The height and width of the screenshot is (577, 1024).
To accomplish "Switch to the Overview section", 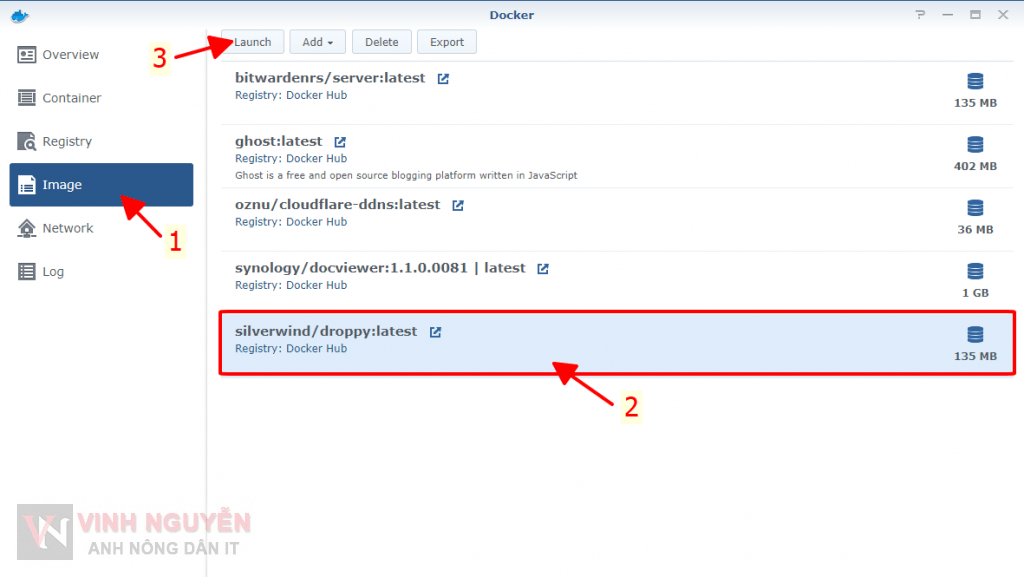I will (70, 55).
